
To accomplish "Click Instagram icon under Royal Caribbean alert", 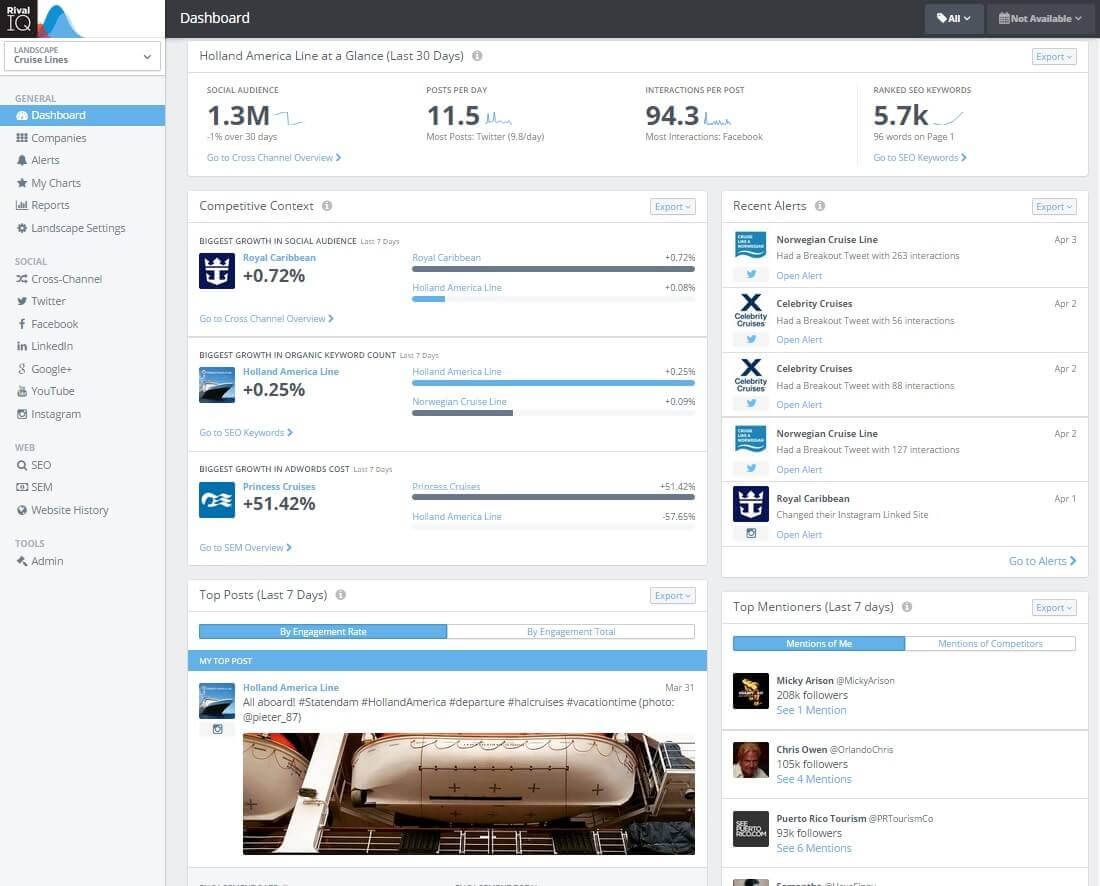I will (x=751, y=533).
